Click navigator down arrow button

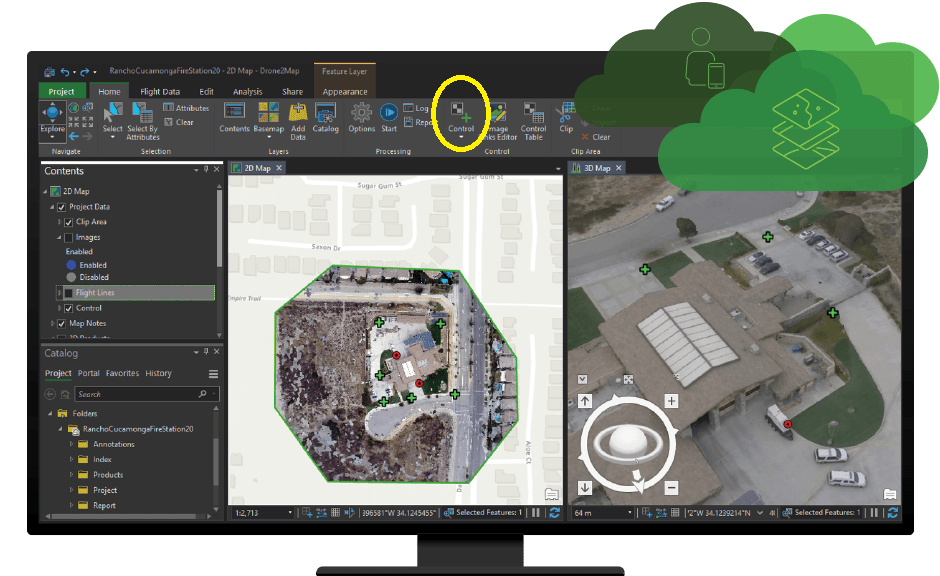coord(585,488)
